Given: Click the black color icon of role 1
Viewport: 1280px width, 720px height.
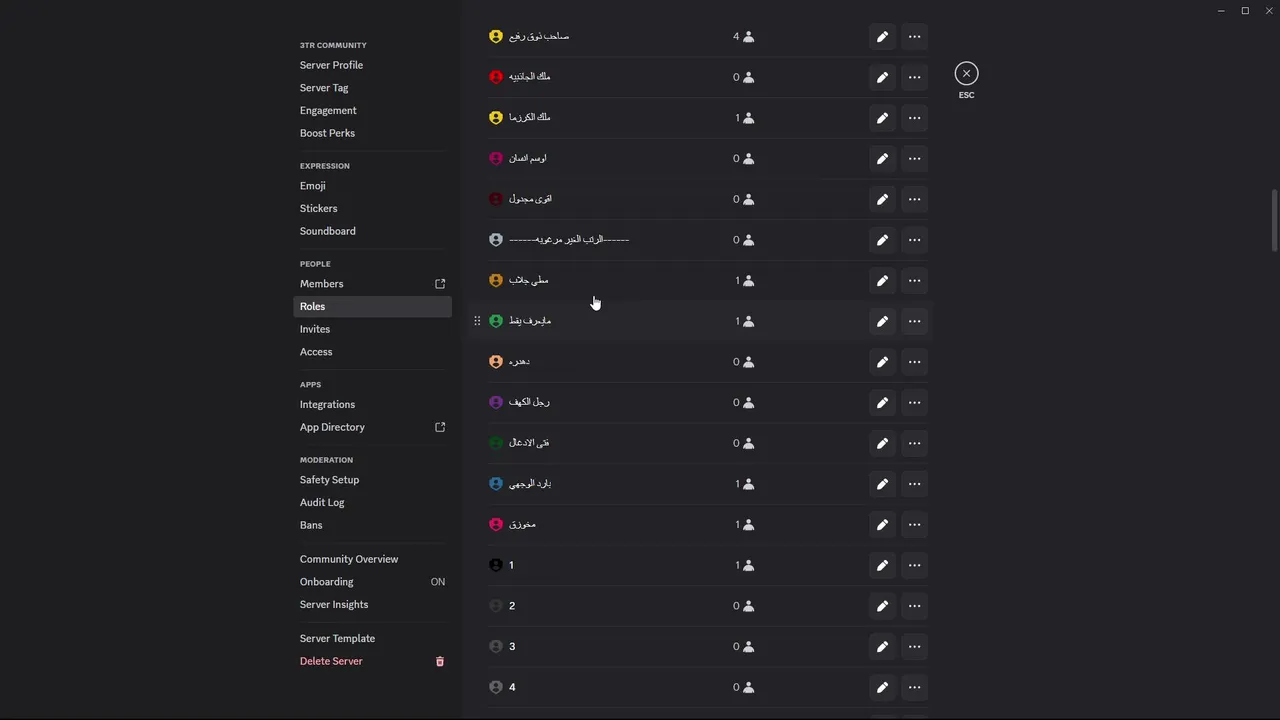Looking at the screenshot, I should [x=495, y=565].
